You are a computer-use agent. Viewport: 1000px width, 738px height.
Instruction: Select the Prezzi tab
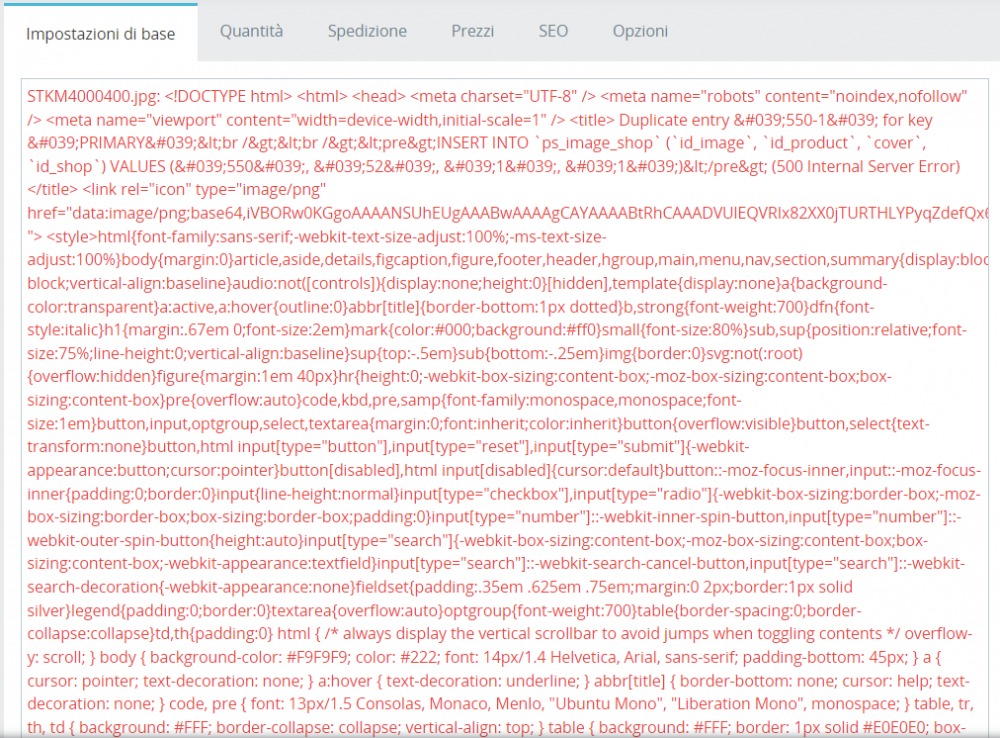[x=473, y=31]
